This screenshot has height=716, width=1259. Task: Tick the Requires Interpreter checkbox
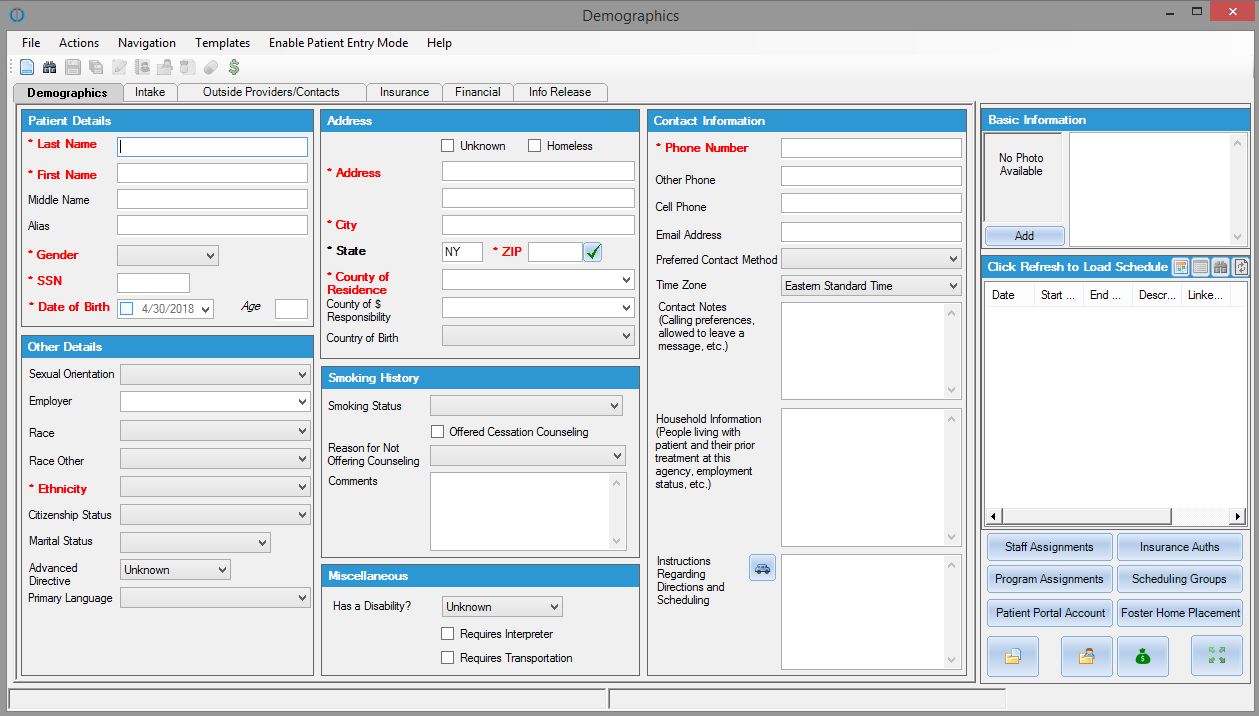tap(448, 634)
